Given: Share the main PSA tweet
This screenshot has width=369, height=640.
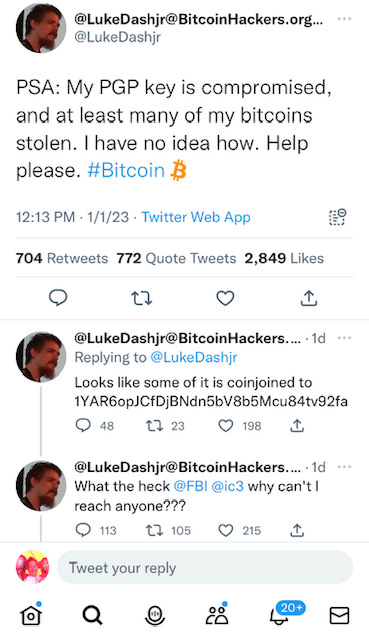Looking at the screenshot, I should (x=309, y=298).
